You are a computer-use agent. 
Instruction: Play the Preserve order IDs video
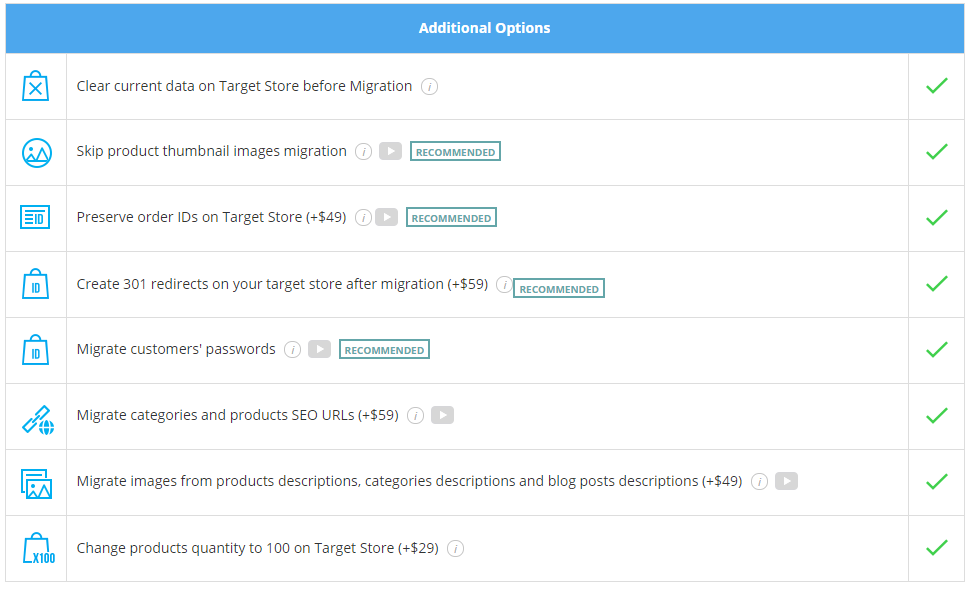pos(387,217)
